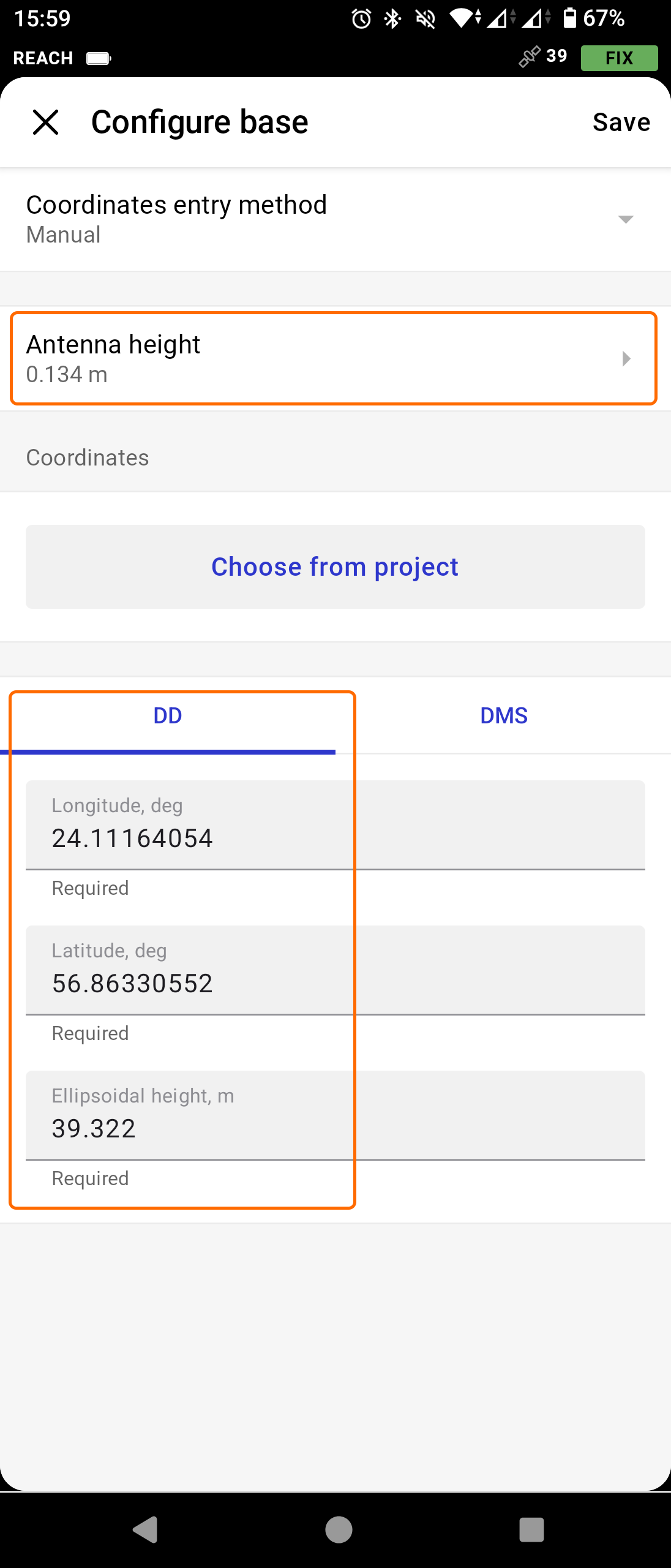Tap the satellite count icon
The image size is (671, 1568).
coord(530,57)
